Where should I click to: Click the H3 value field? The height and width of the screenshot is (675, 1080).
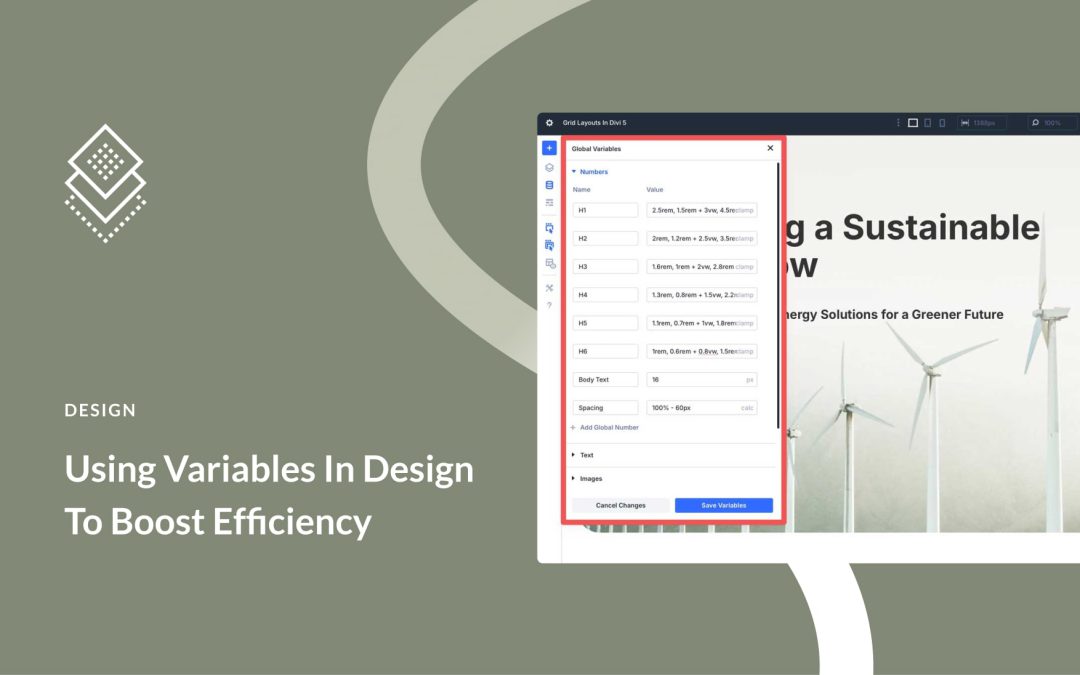pos(702,267)
